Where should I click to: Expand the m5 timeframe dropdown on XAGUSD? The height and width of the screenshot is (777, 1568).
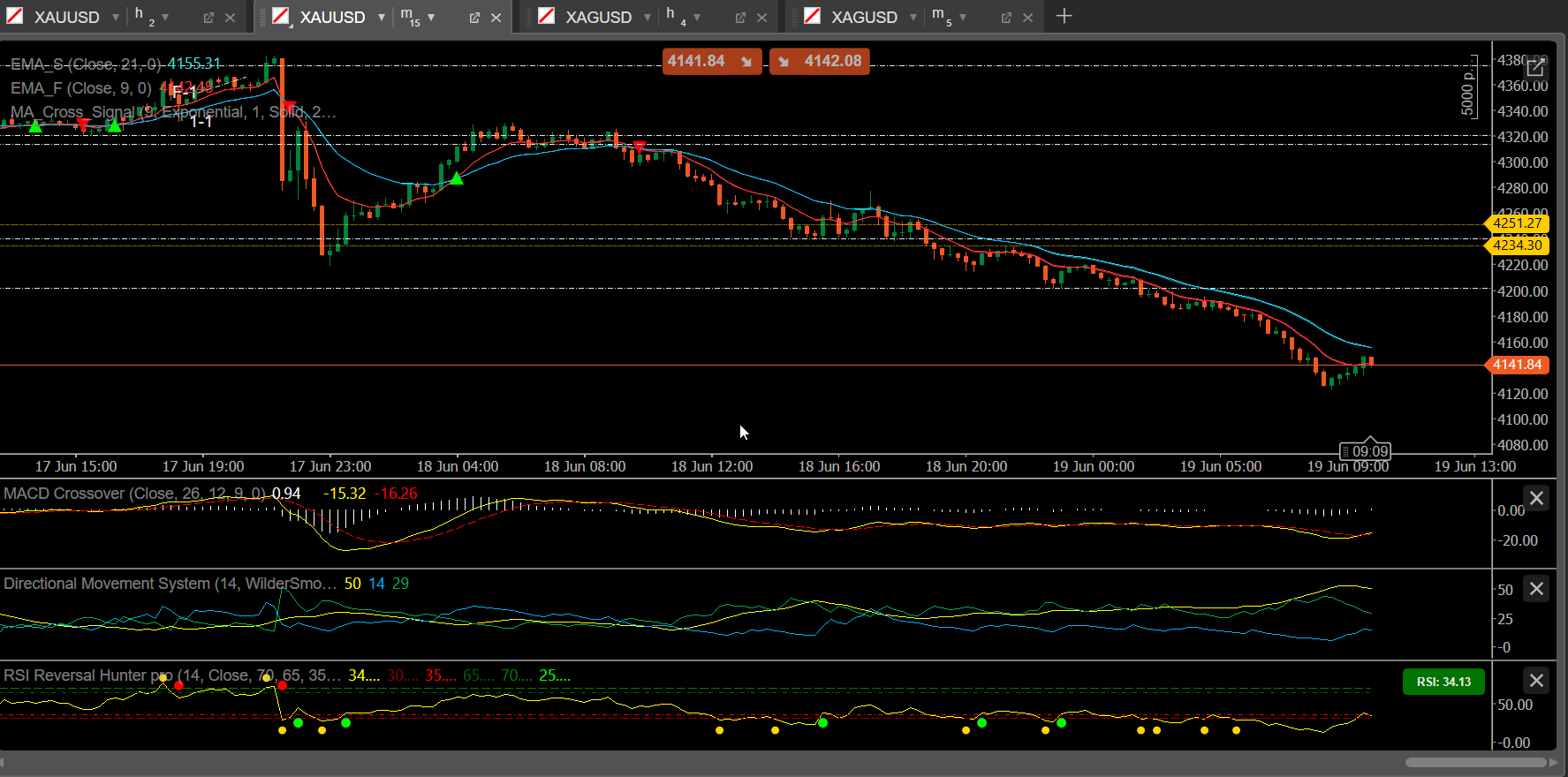point(963,18)
